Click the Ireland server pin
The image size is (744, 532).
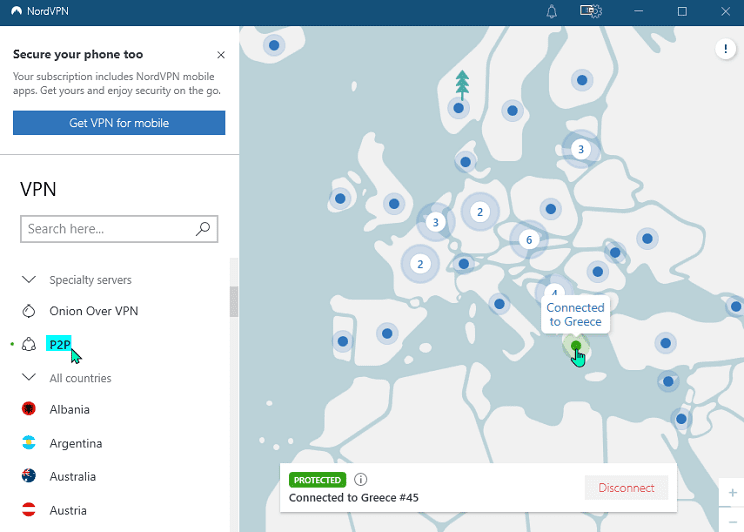(340, 198)
